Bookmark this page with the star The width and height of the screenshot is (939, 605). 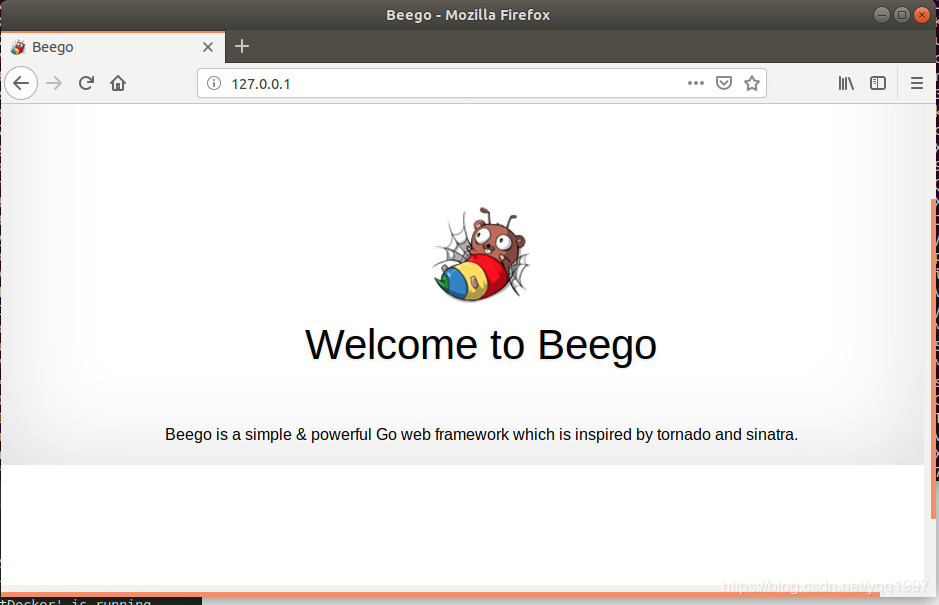(752, 83)
